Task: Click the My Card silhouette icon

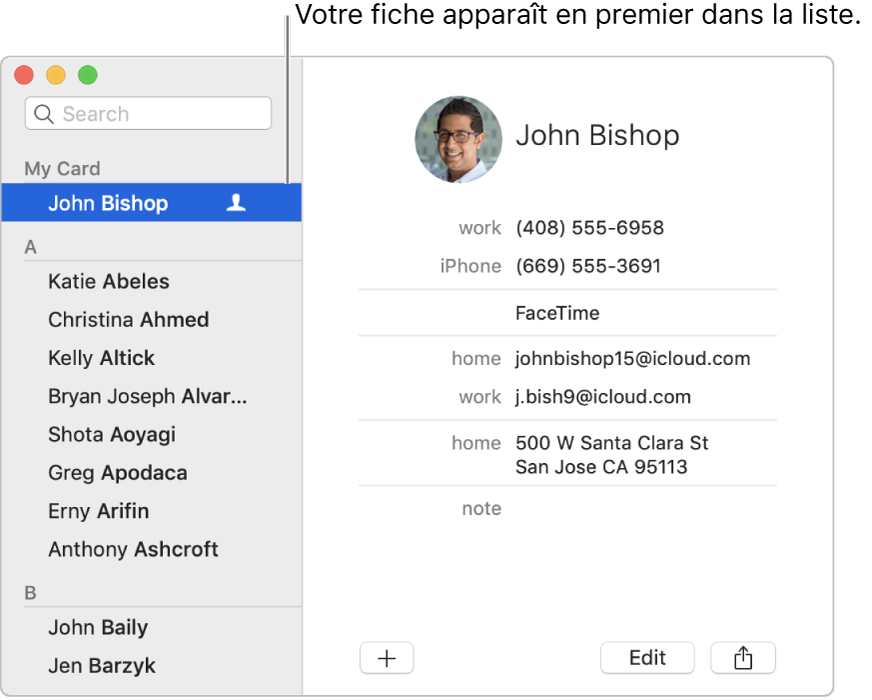Action: click(236, 203)
